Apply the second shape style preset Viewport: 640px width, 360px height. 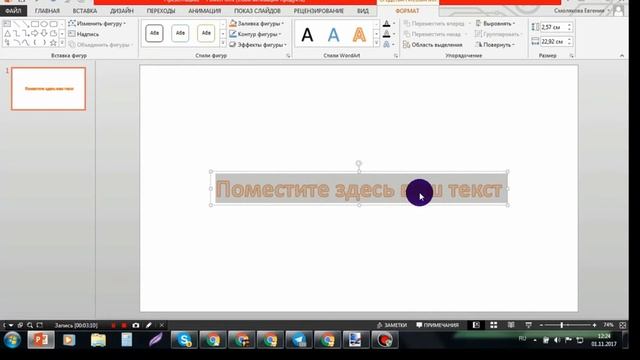click(x=180, y=33)
